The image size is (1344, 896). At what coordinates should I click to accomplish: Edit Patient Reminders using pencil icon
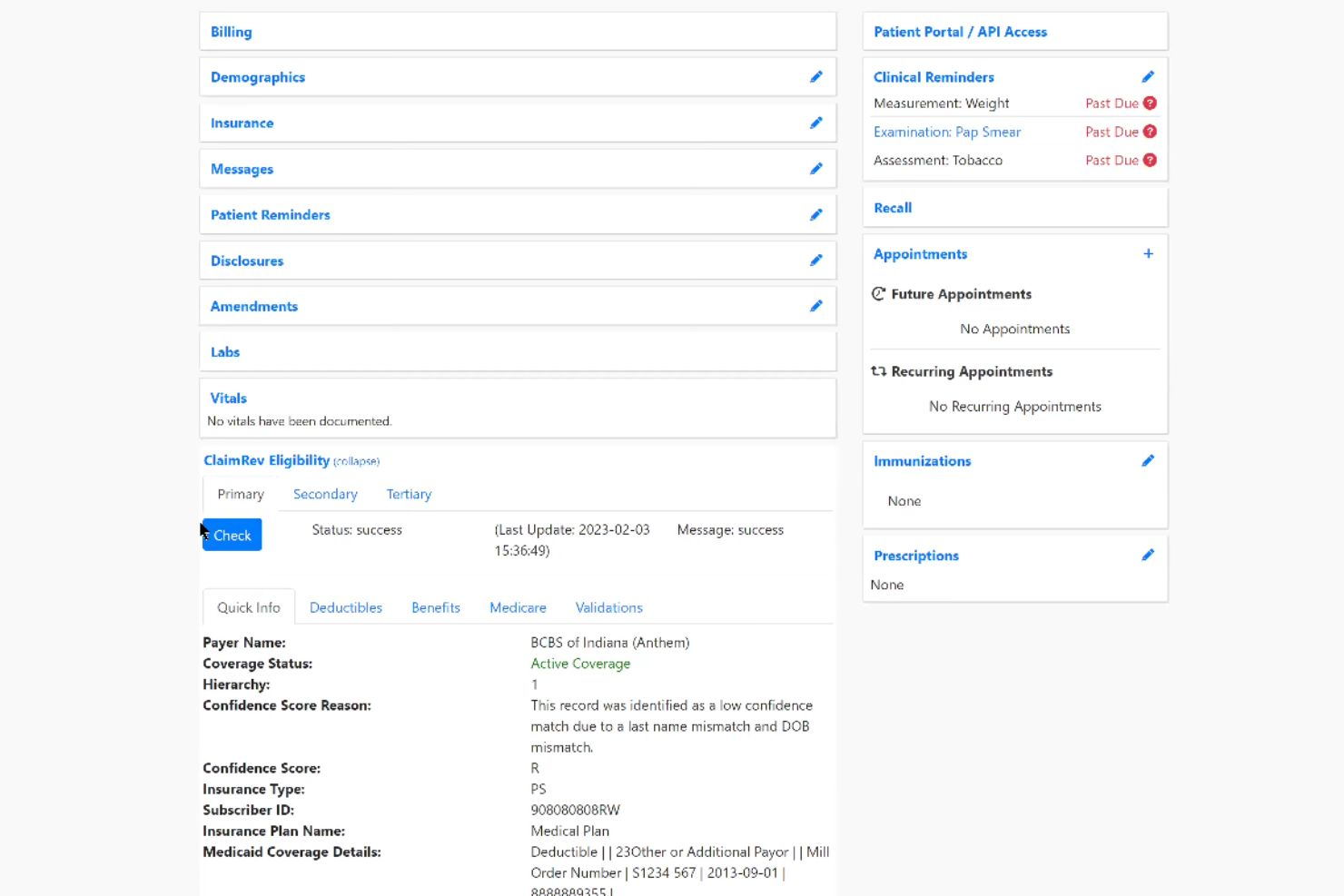tap(815, 215)
